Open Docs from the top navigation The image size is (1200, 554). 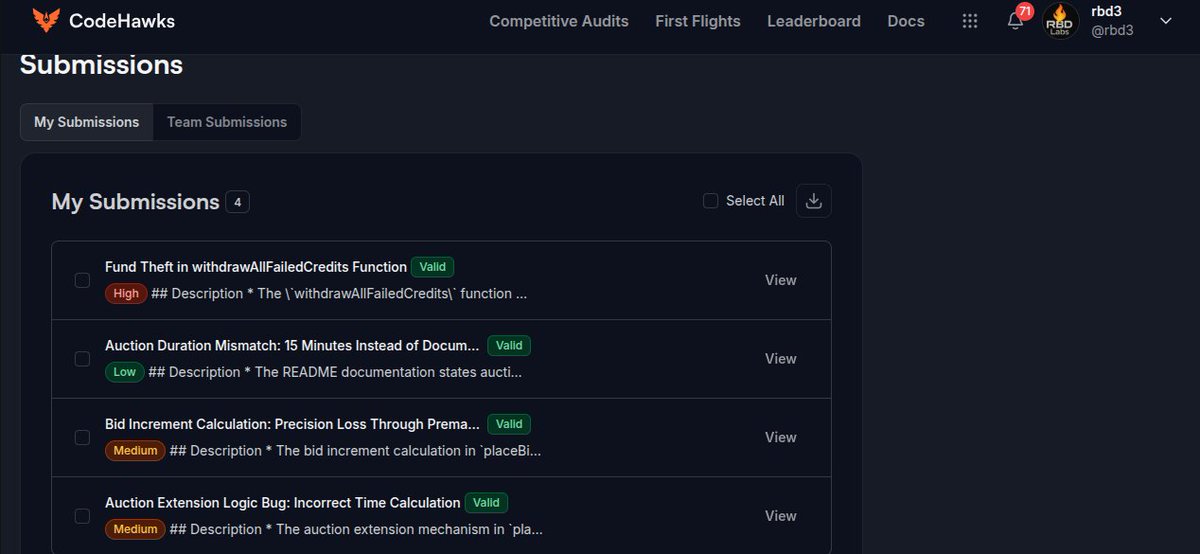tap(906, 21)
